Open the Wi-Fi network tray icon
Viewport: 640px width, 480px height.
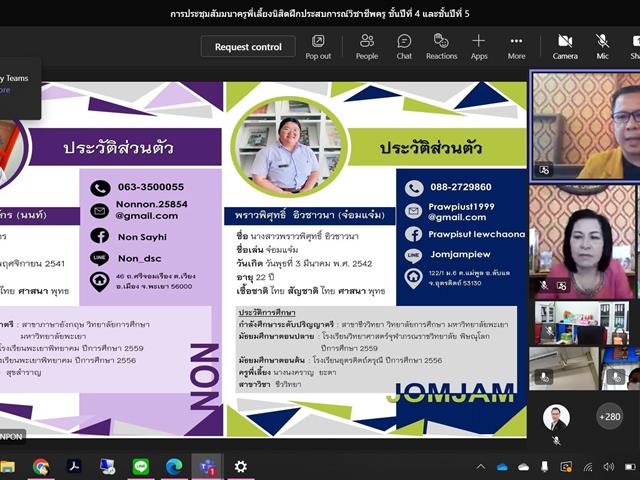tap(588, 467)
